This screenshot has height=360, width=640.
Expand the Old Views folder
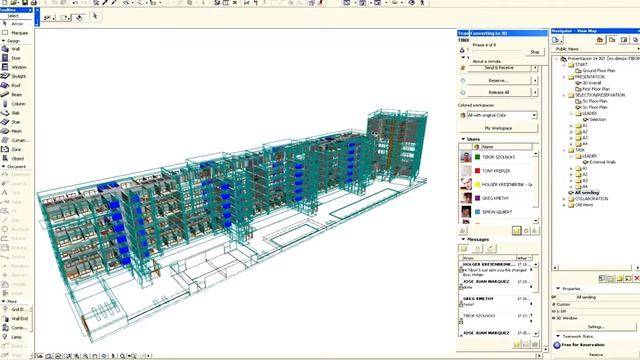(564, 205)
